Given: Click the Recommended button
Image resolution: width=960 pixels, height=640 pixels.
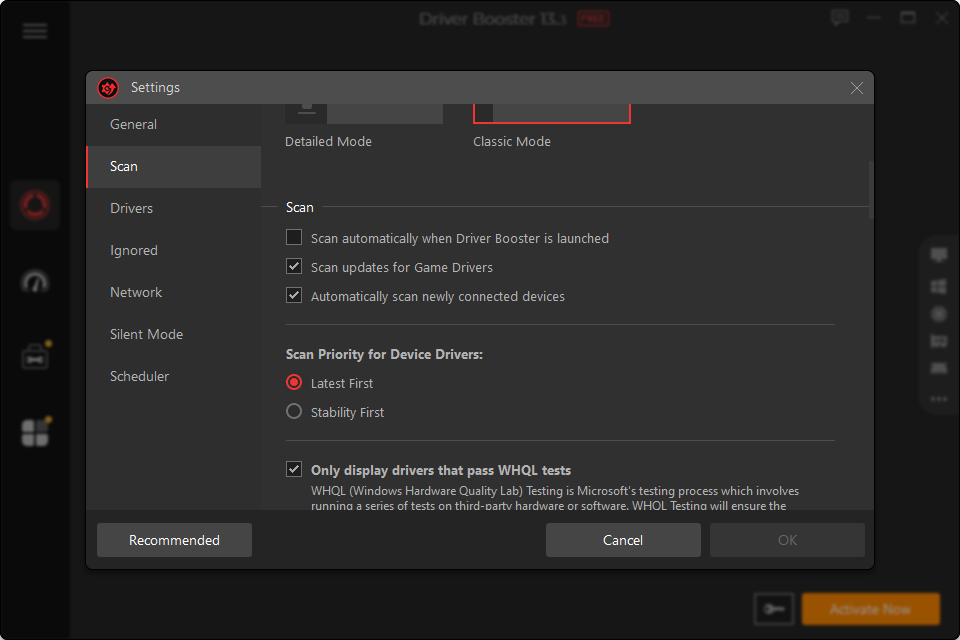Looking at the screenshot, I should coord(174,540).
